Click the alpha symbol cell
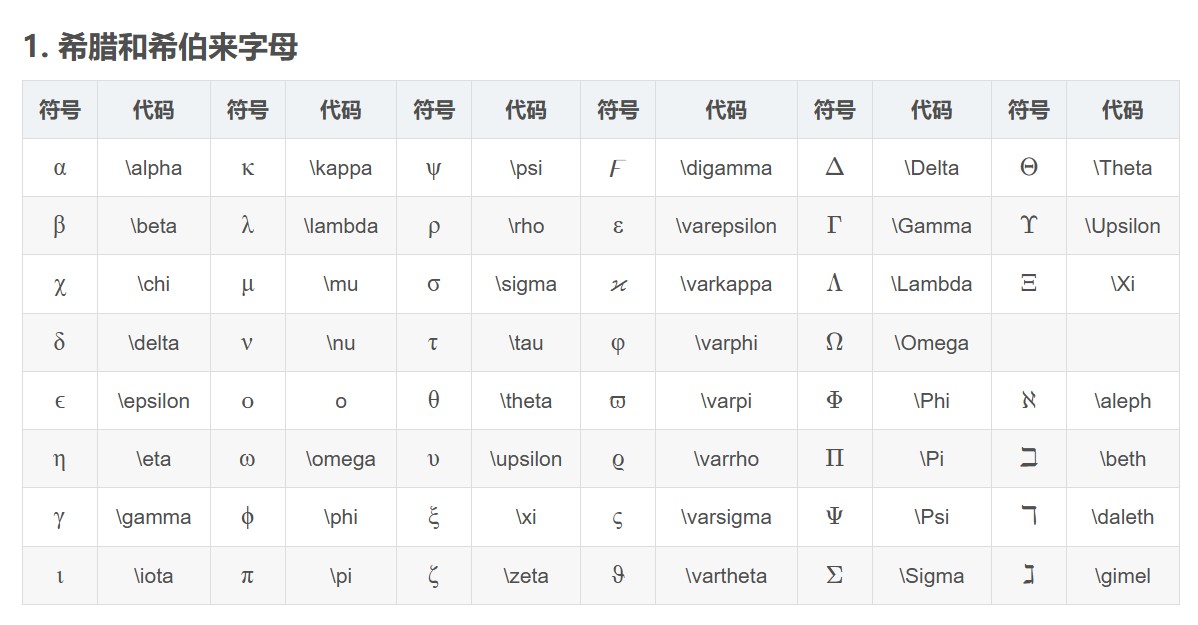The width and height of the screenshot is (1198, 625). (x=60, y=168)
